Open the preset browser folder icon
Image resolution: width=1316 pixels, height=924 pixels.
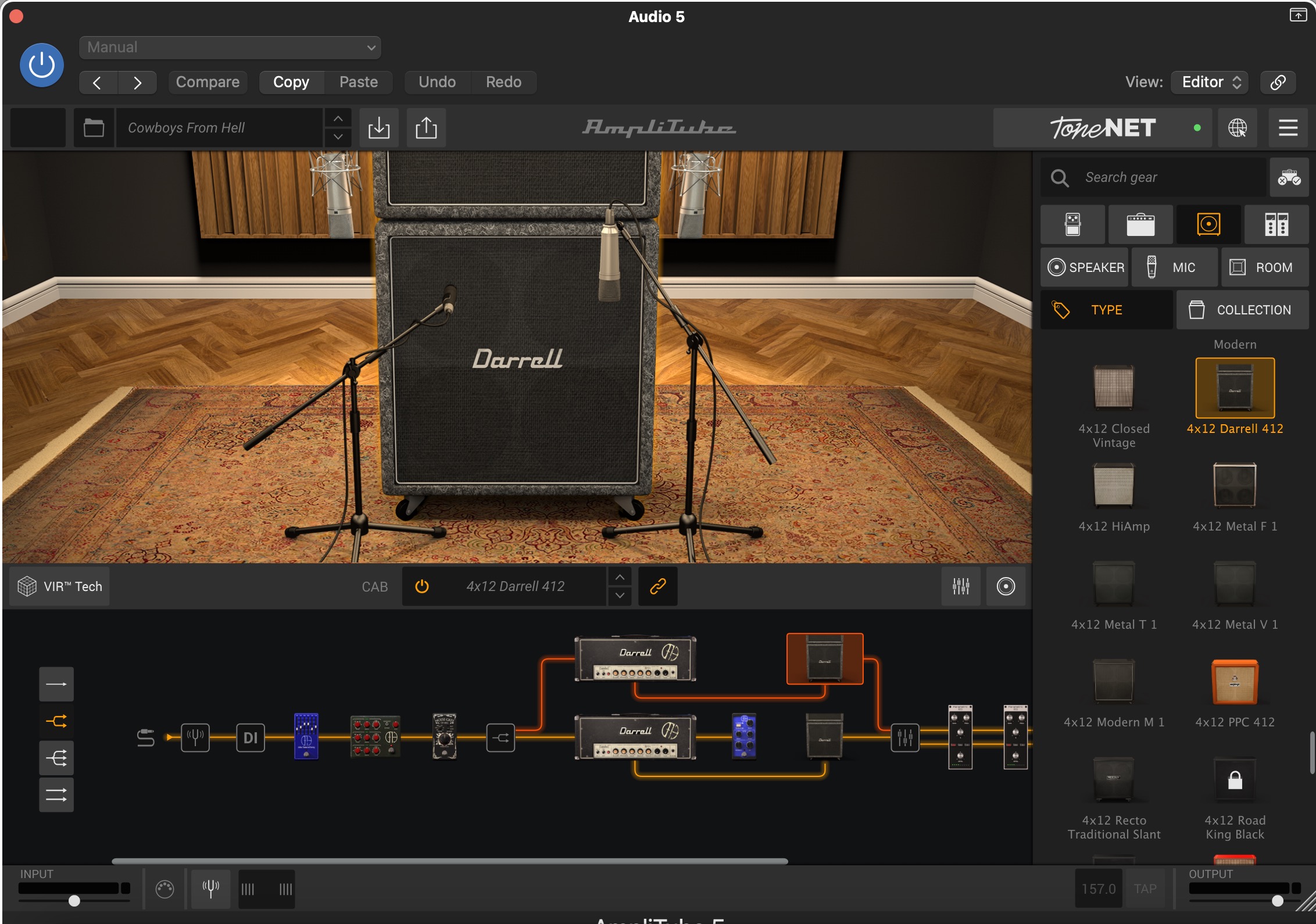tap(94, 127)
